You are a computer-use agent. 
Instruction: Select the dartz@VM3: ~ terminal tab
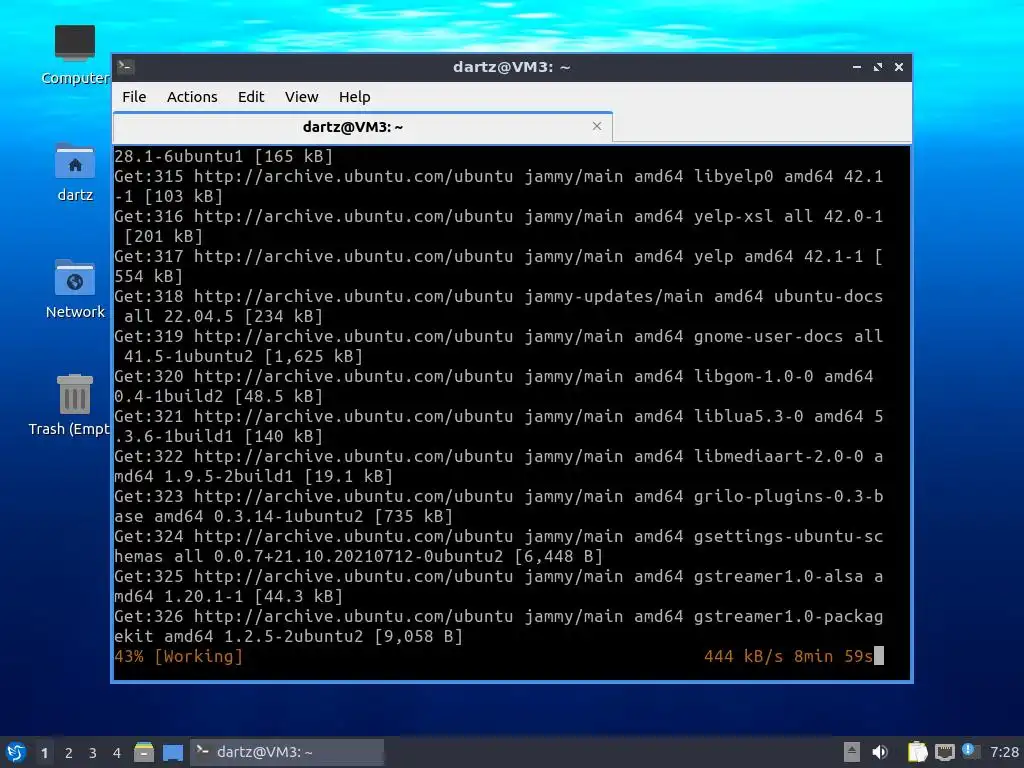click(x=362, y=127)
